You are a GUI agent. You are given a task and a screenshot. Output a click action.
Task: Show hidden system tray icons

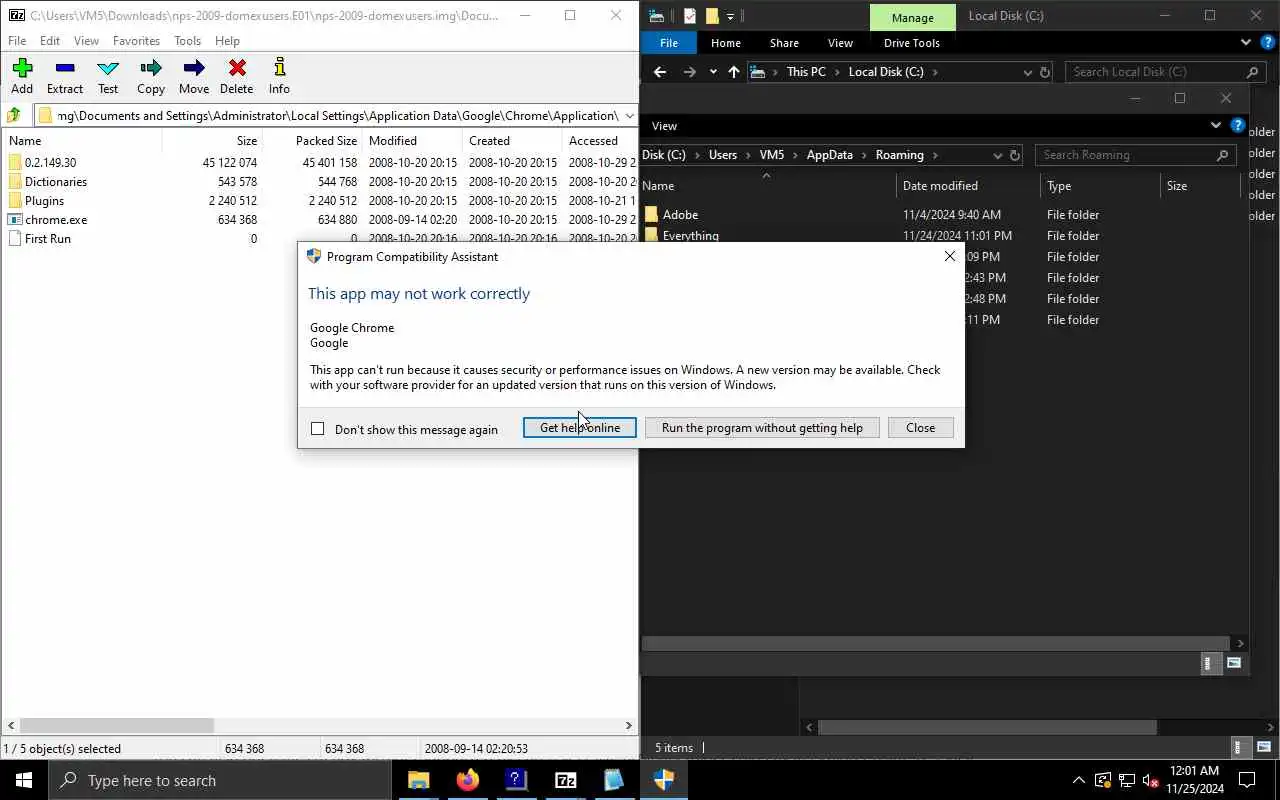[1078, 780]
